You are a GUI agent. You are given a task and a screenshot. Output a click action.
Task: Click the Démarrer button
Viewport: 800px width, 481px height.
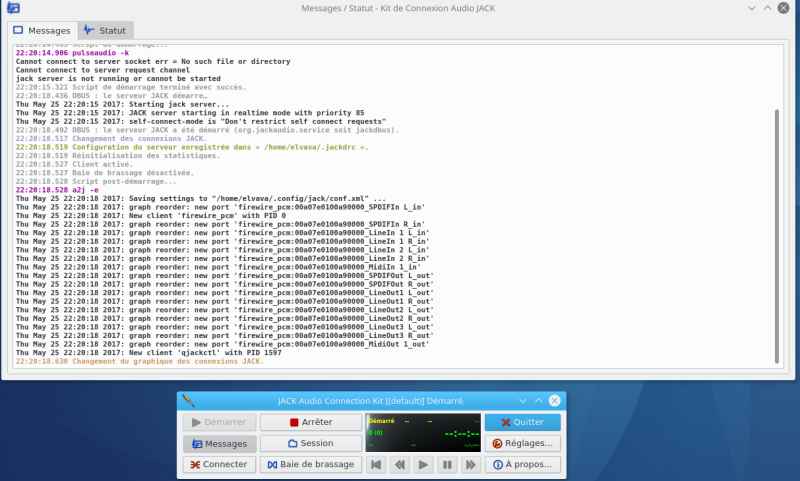click(x=219, y=422)
